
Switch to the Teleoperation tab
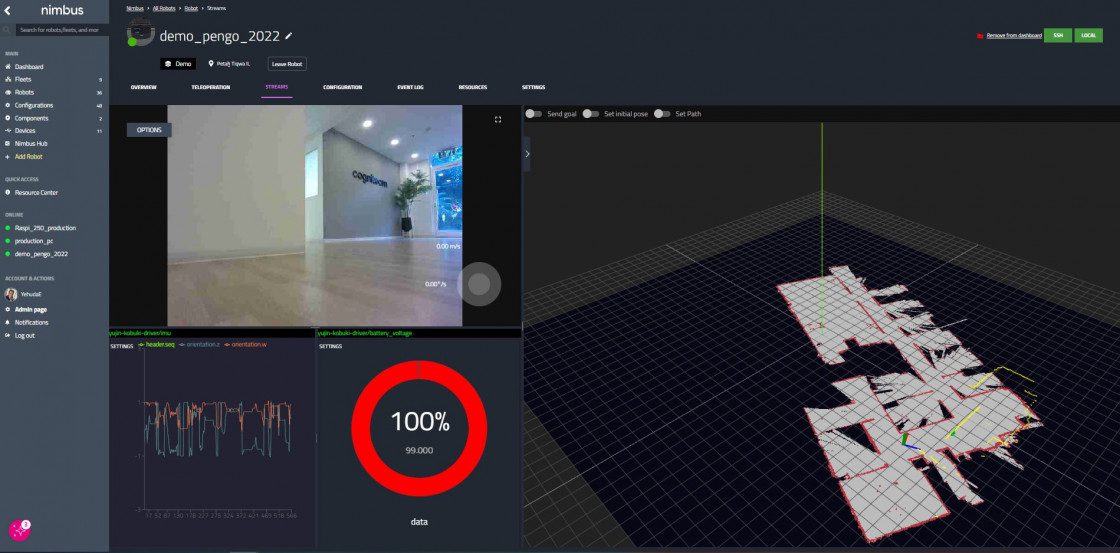tap(210, 88)
